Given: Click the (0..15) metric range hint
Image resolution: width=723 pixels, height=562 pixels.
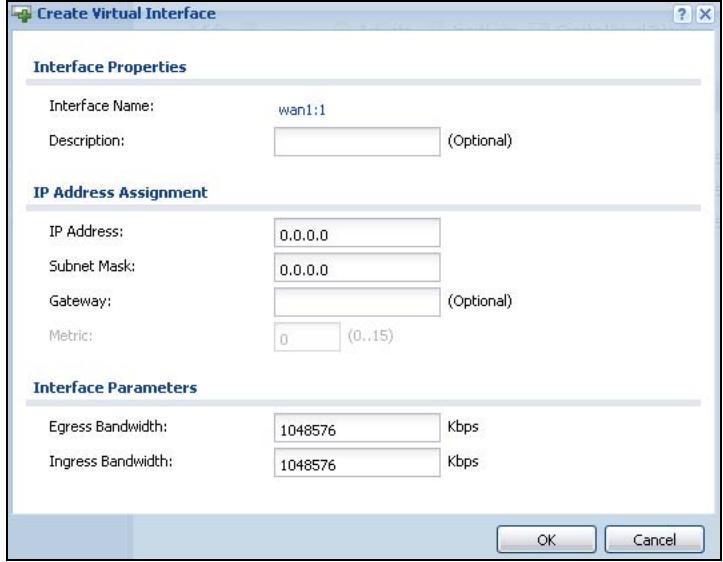Looking at the screenshot, I should (x=370, y=336).
